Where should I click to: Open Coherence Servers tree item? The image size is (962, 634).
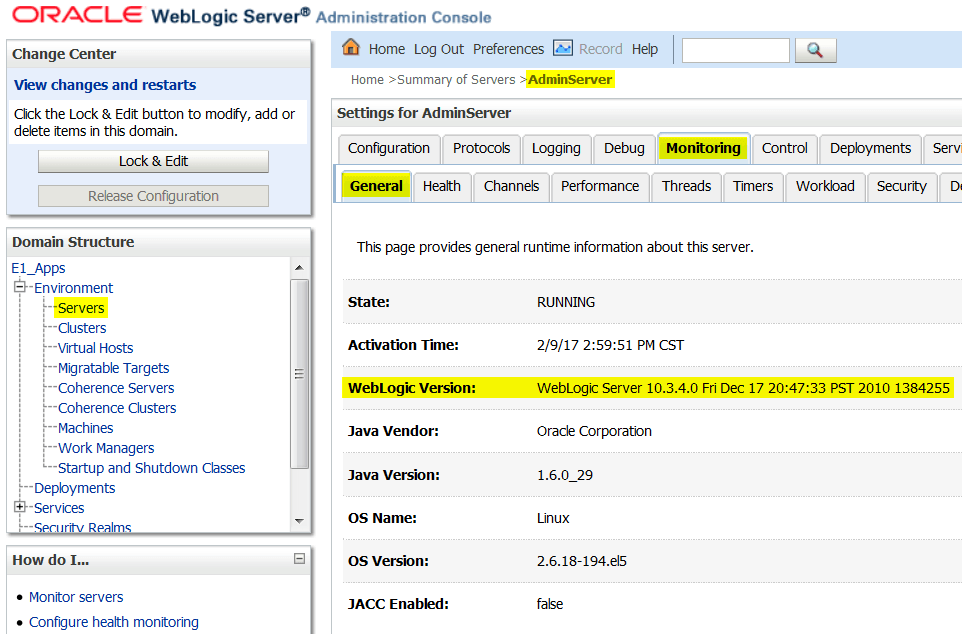[x=116, y=388]
